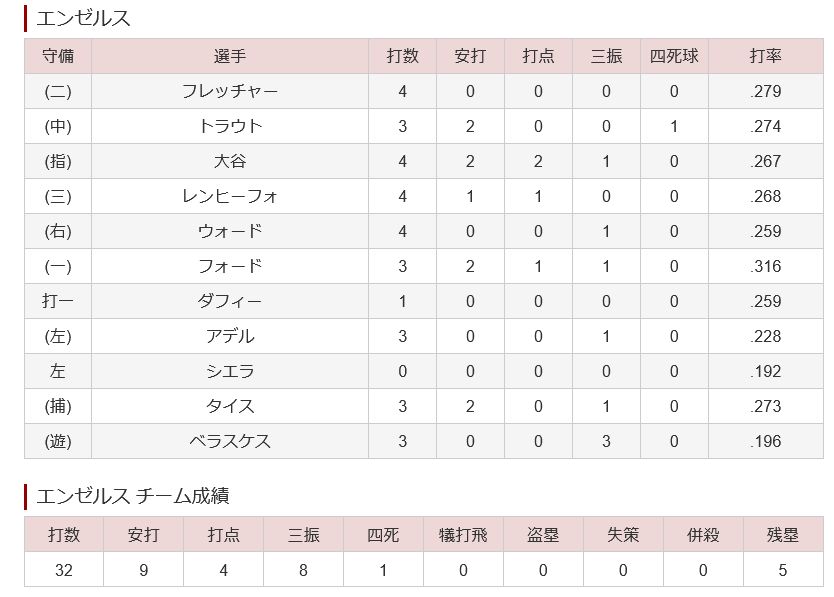
Task: Open shortstop ベラスケス's name
Action: 229,442
